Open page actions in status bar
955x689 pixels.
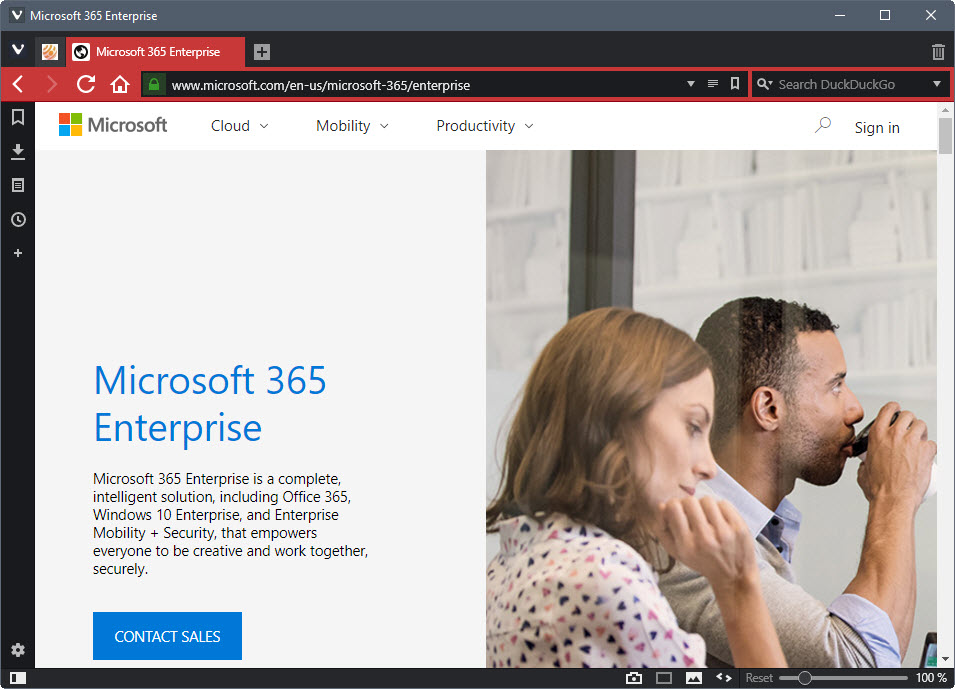coord(724,677)
